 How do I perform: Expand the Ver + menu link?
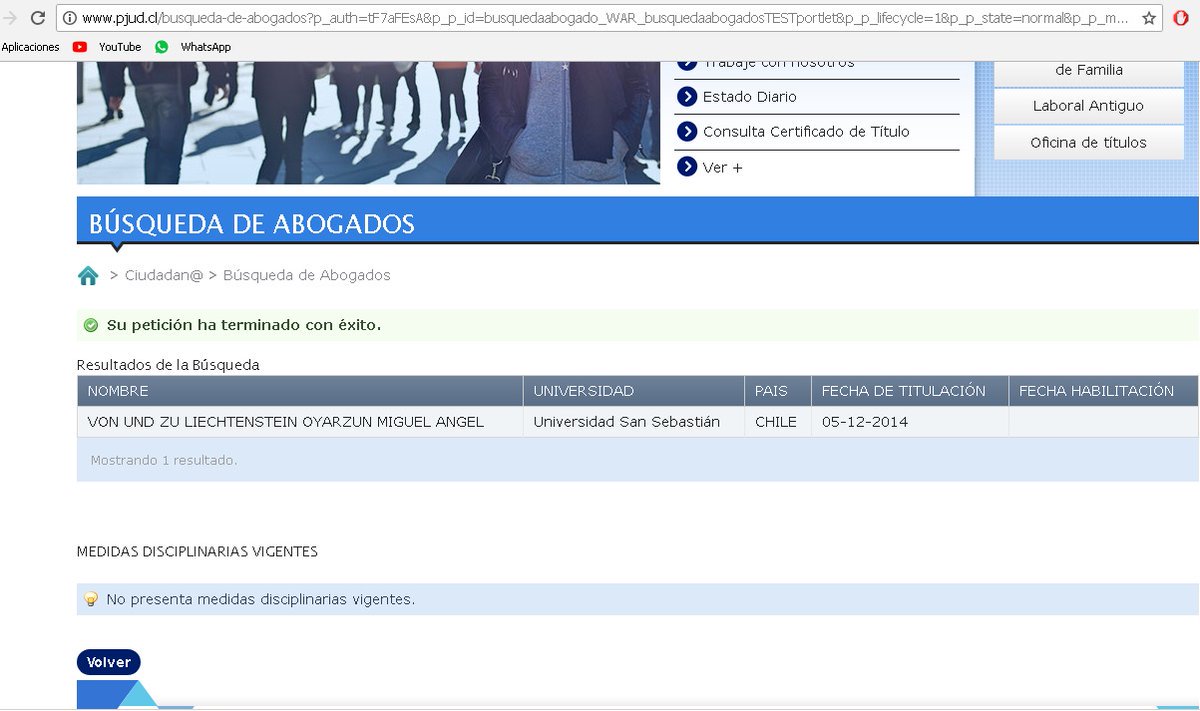[723, 168]
